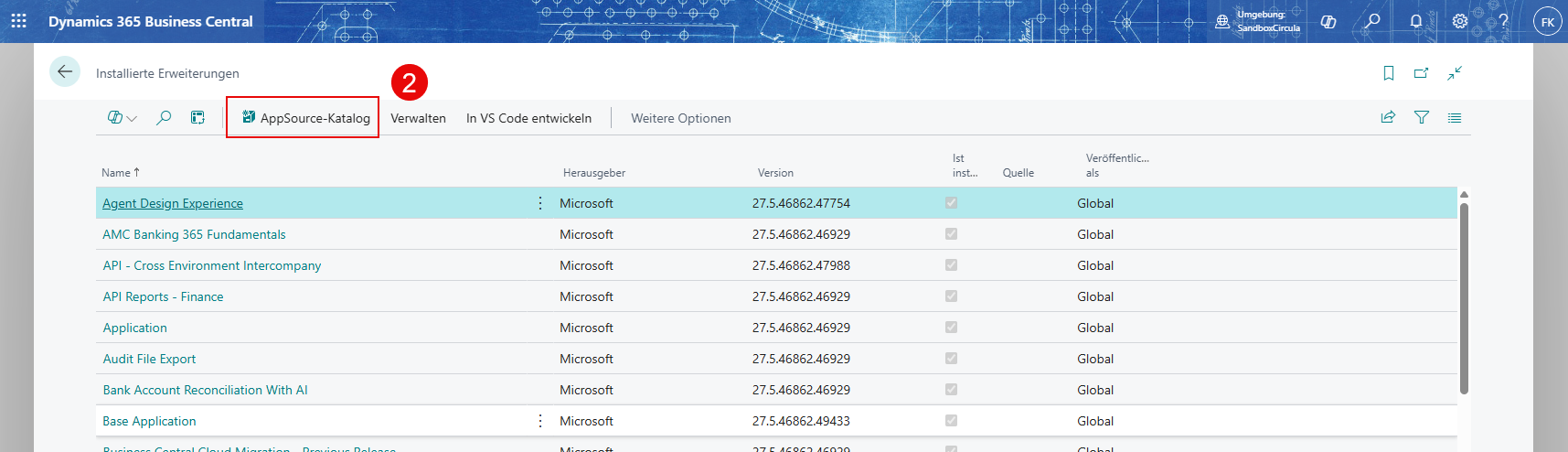Image resolution: width=1568 pixels, height=452 pixels.
Task: Open the app launcher waffle menu
Action: coord(18,21)
